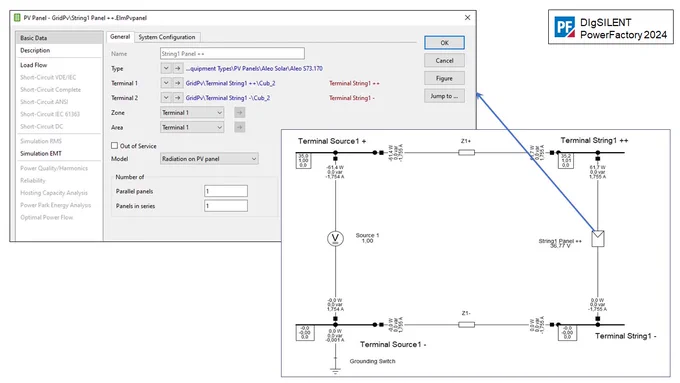This screenshot has height=383, width=680.
Task: Click the Jump to ... button
Action: pos(444,96)
